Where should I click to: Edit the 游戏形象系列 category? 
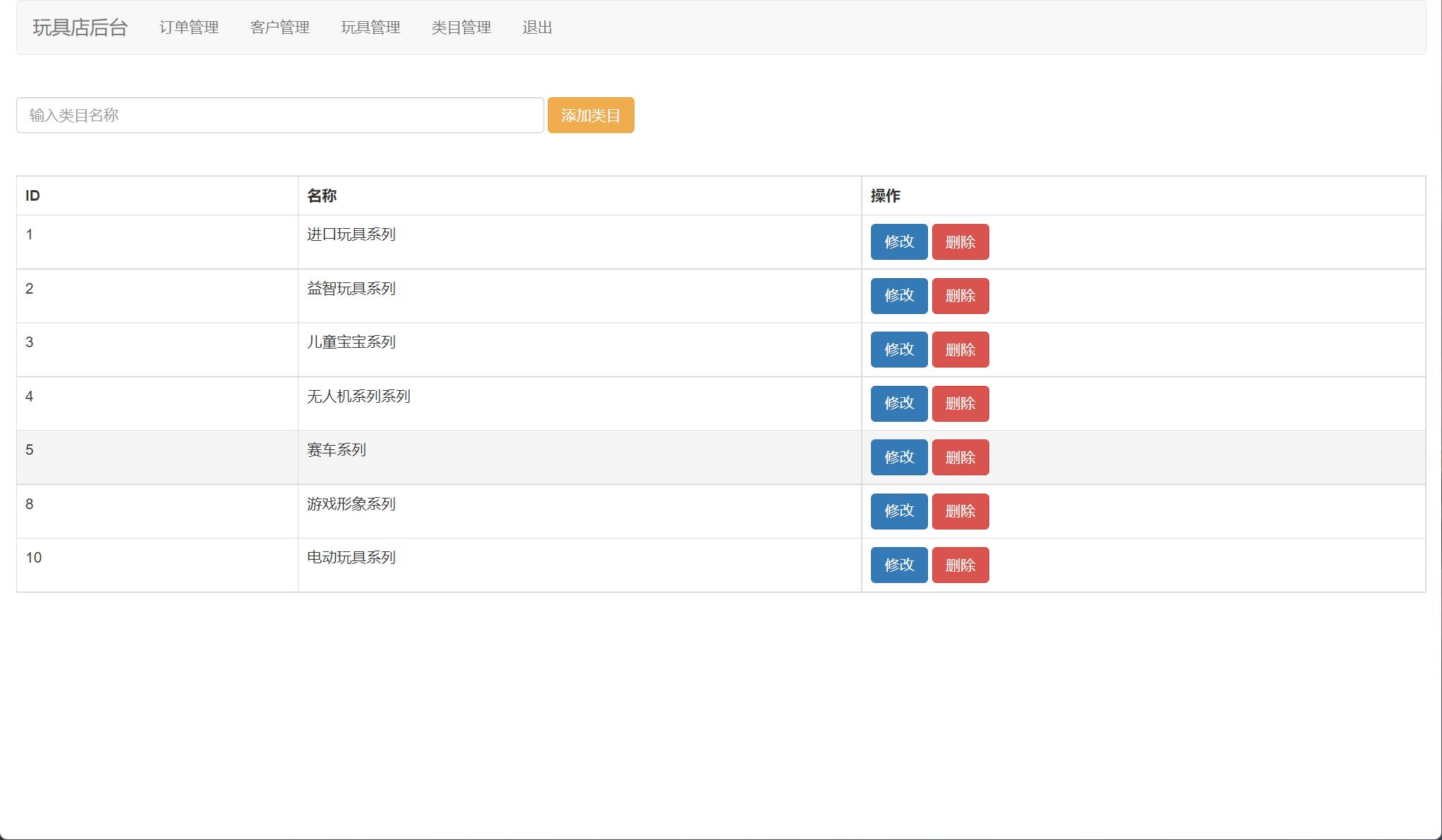pos(898,511)
